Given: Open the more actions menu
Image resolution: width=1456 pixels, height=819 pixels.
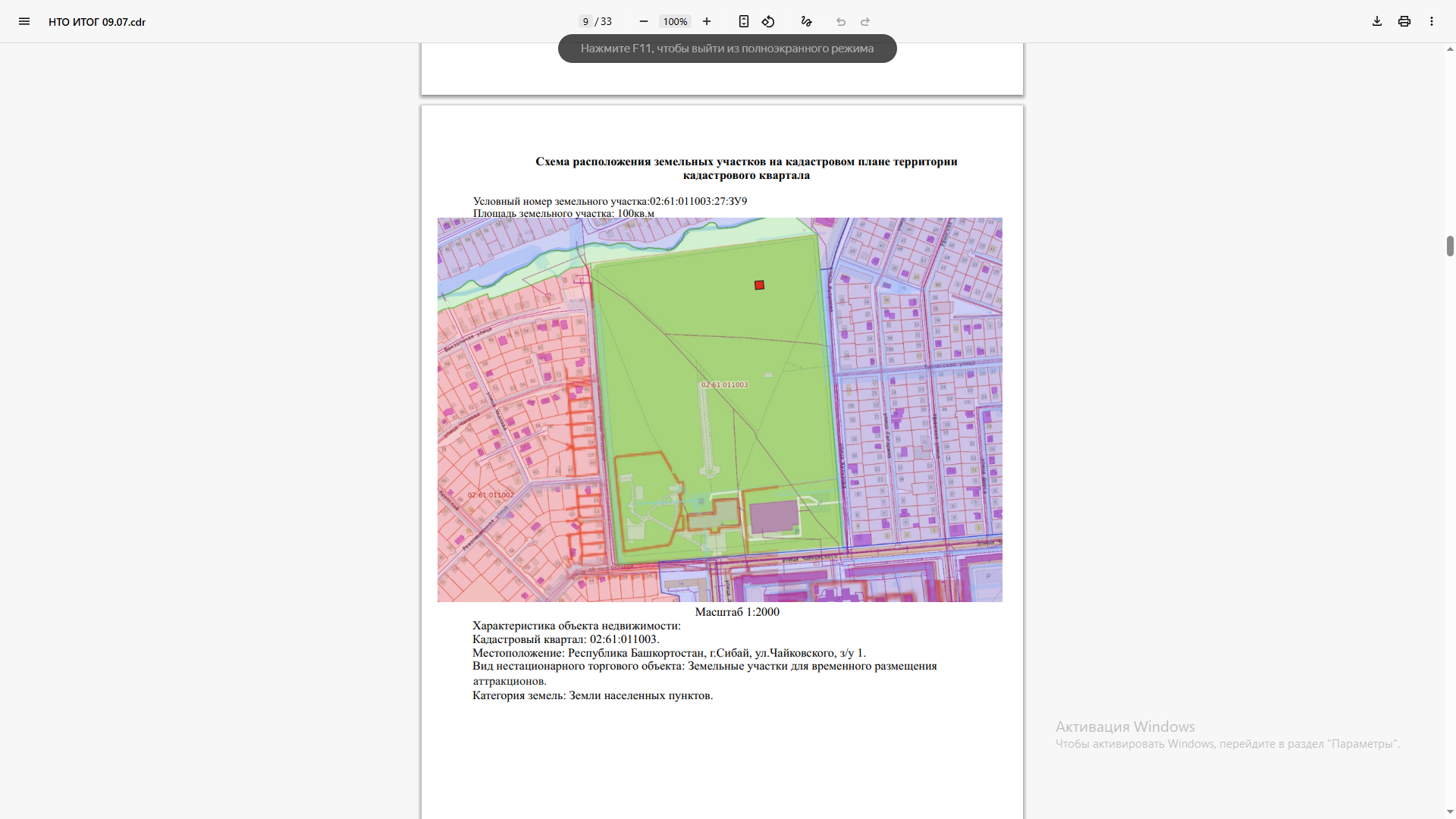Looking at the screenshot, I should 1432,21.
